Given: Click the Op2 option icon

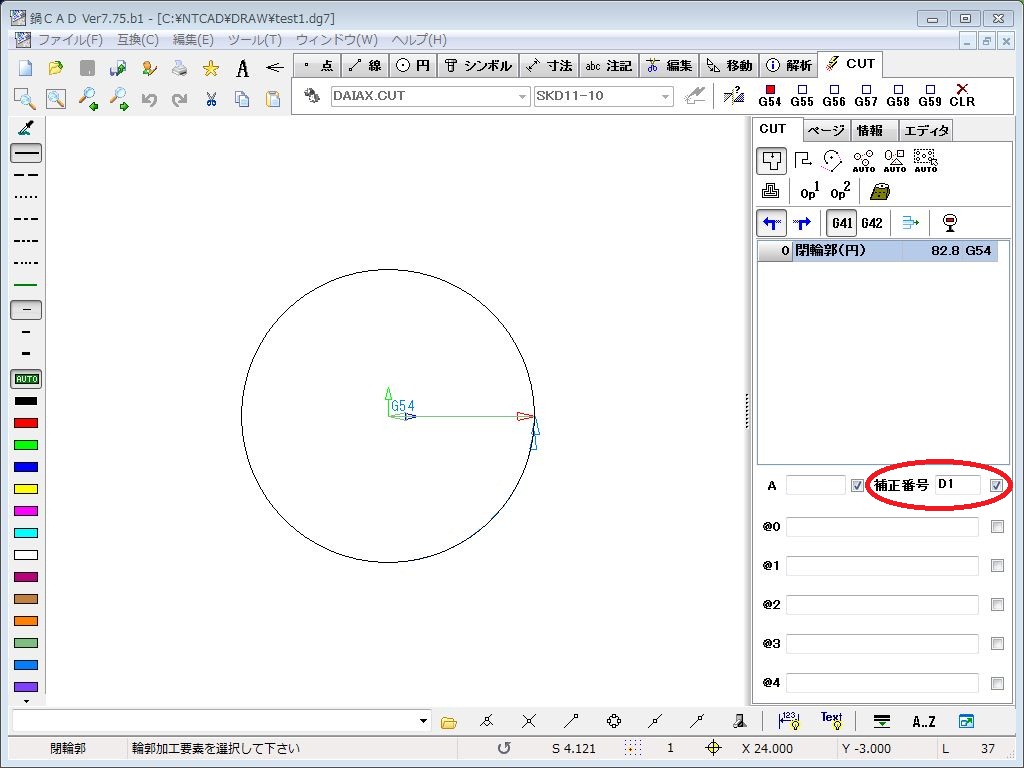Looking at the screenshot, I should coord(840,191).
